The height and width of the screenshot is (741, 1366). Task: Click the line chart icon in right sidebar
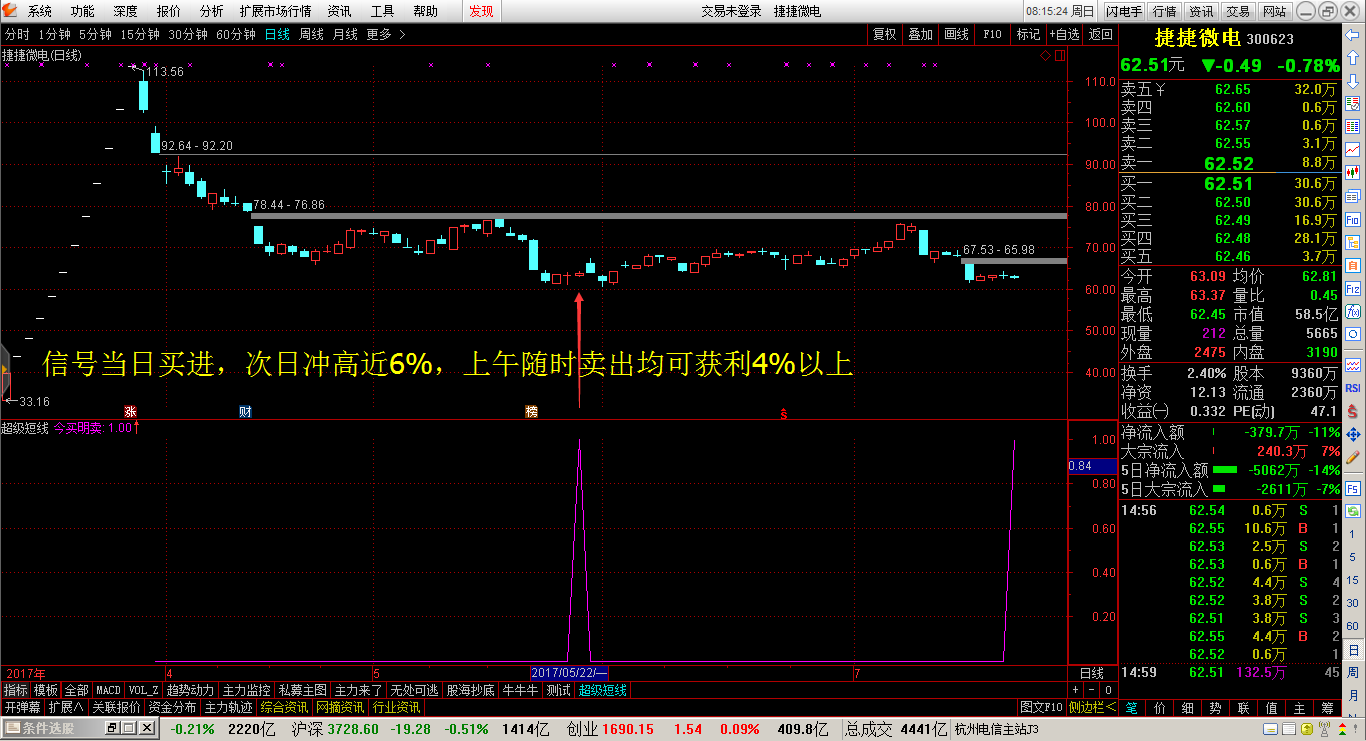pyautogui.click(x=1352, y=149)
